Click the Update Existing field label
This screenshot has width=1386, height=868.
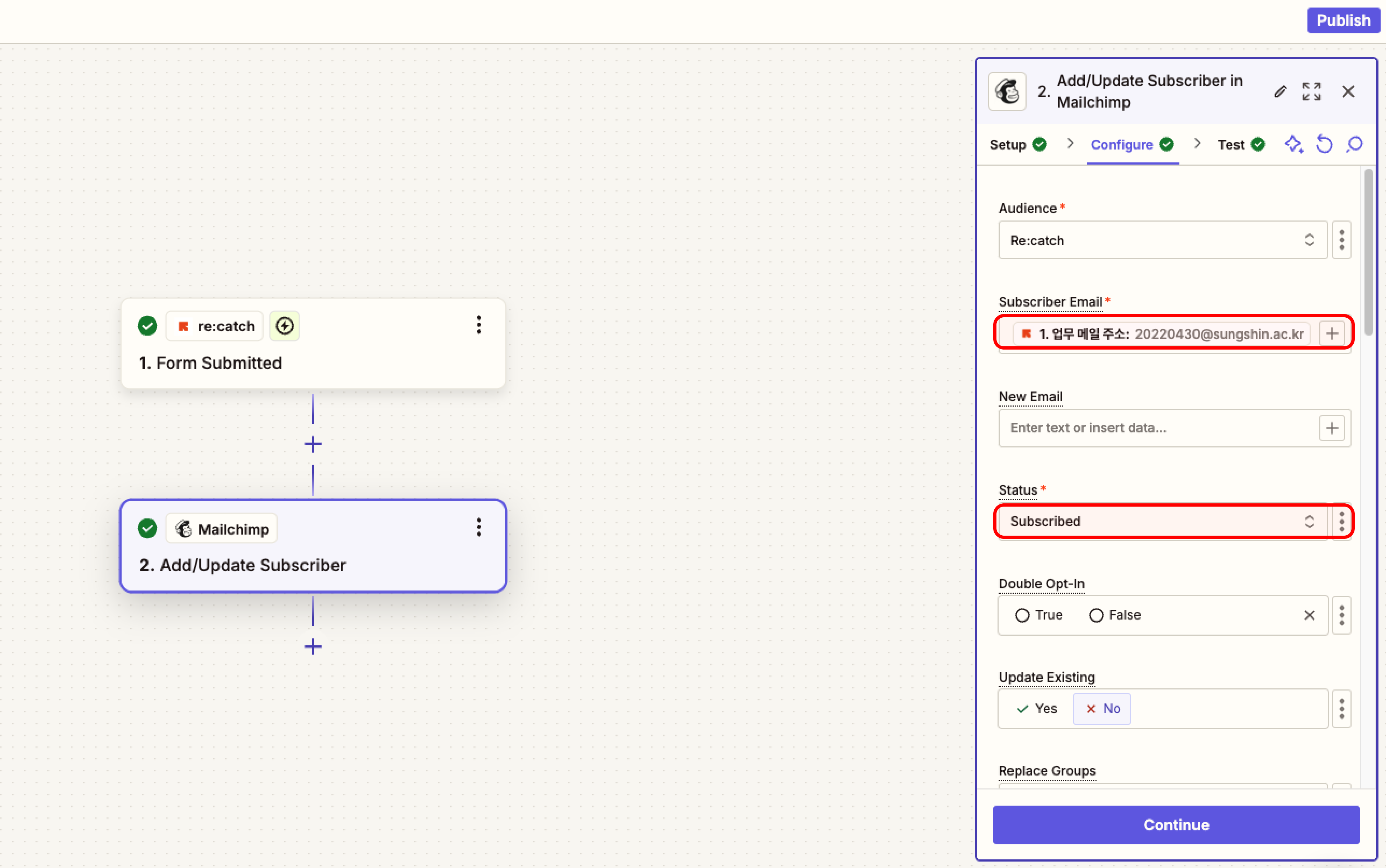[x=1047, y=677]
